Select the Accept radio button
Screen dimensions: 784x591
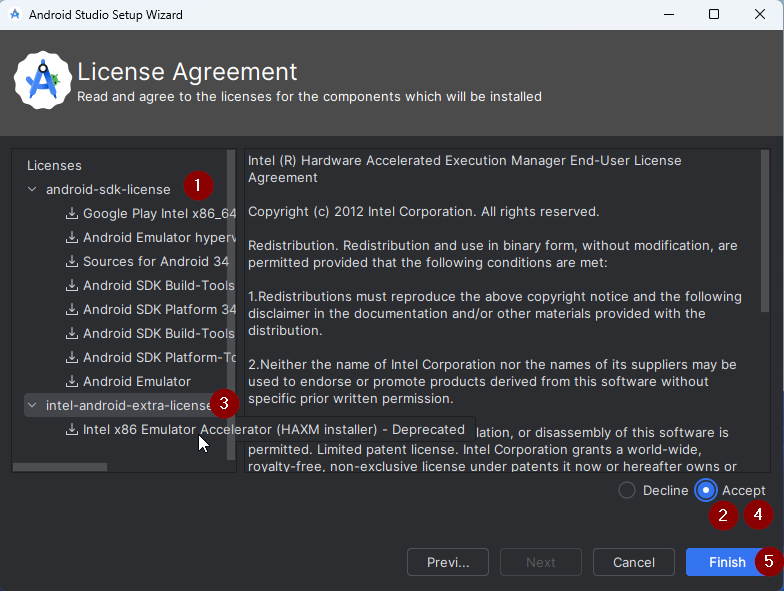706,490
